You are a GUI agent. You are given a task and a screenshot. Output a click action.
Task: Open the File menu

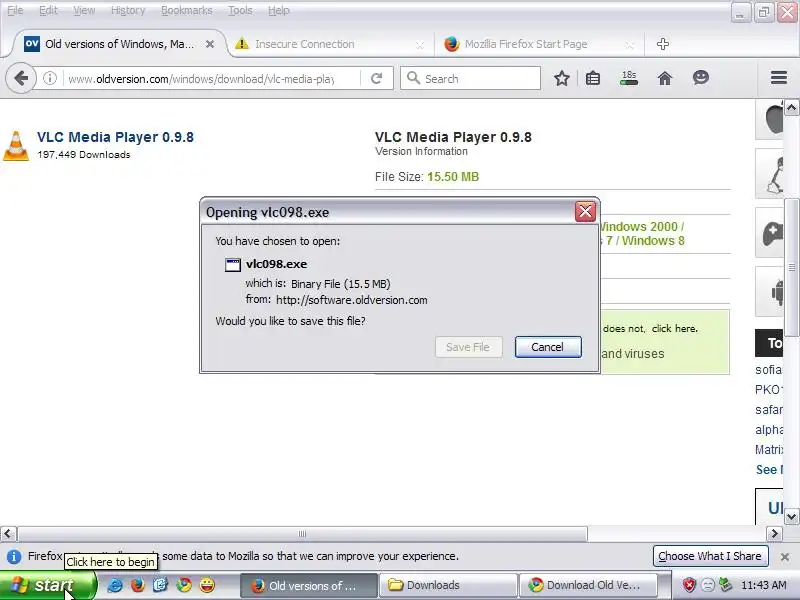[x=15, y=10]
